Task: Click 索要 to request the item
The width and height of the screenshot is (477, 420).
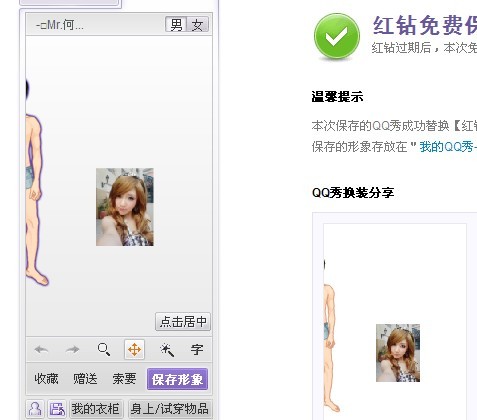Action: [x=124, y=379]
